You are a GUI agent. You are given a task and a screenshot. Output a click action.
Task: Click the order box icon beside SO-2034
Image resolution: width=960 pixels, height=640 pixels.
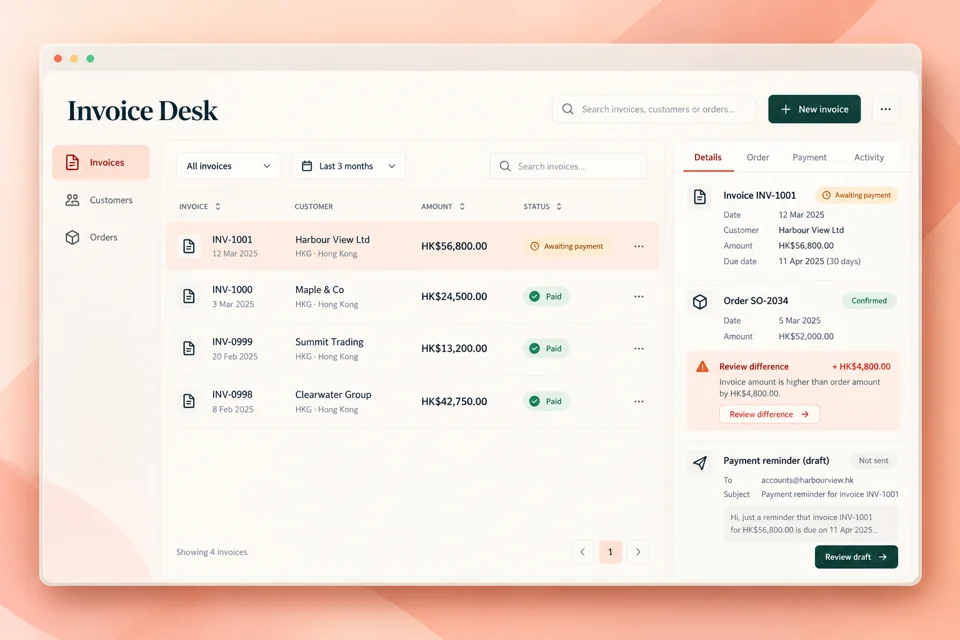700,301
